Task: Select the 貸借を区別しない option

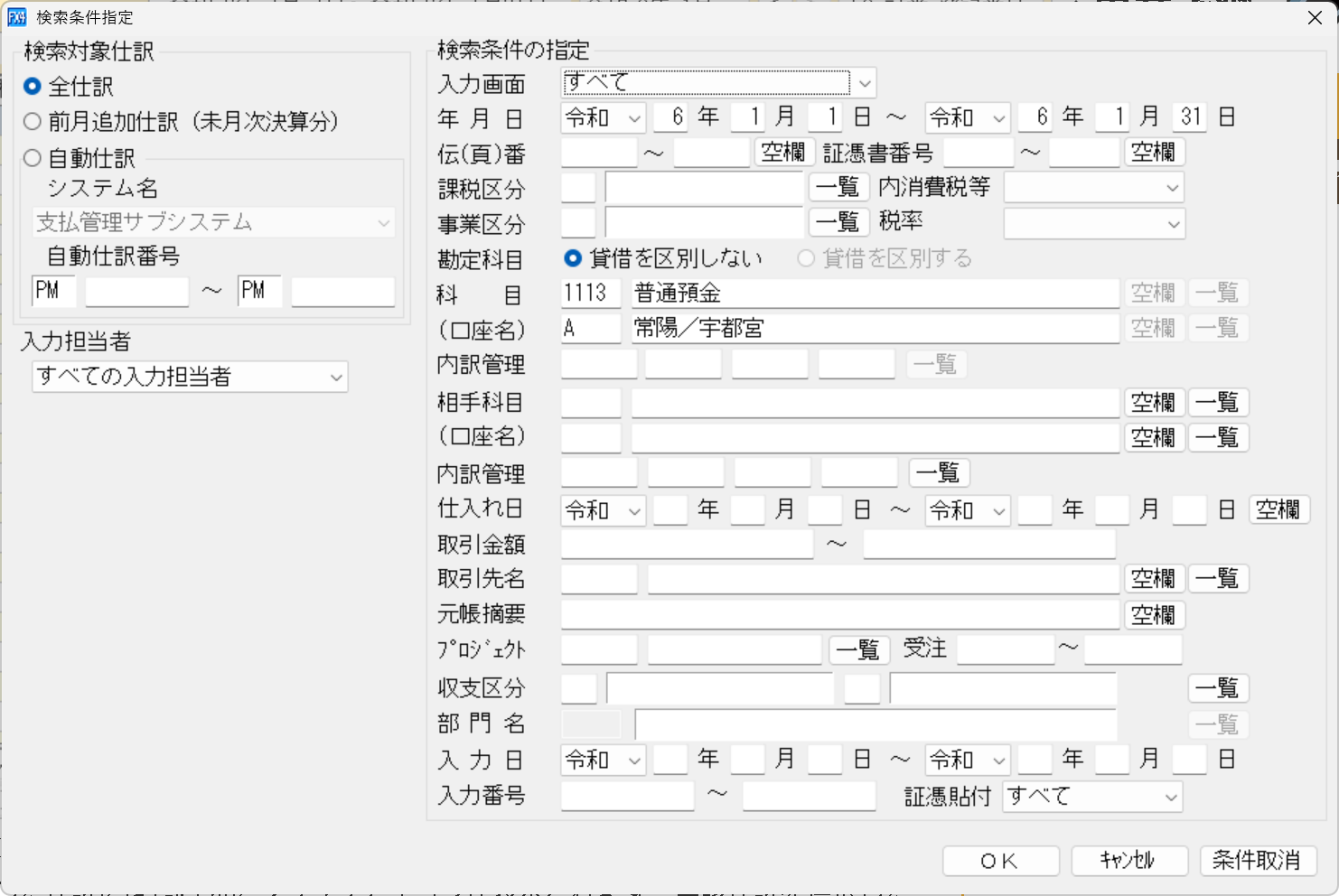Action: (x=573, y=257)
